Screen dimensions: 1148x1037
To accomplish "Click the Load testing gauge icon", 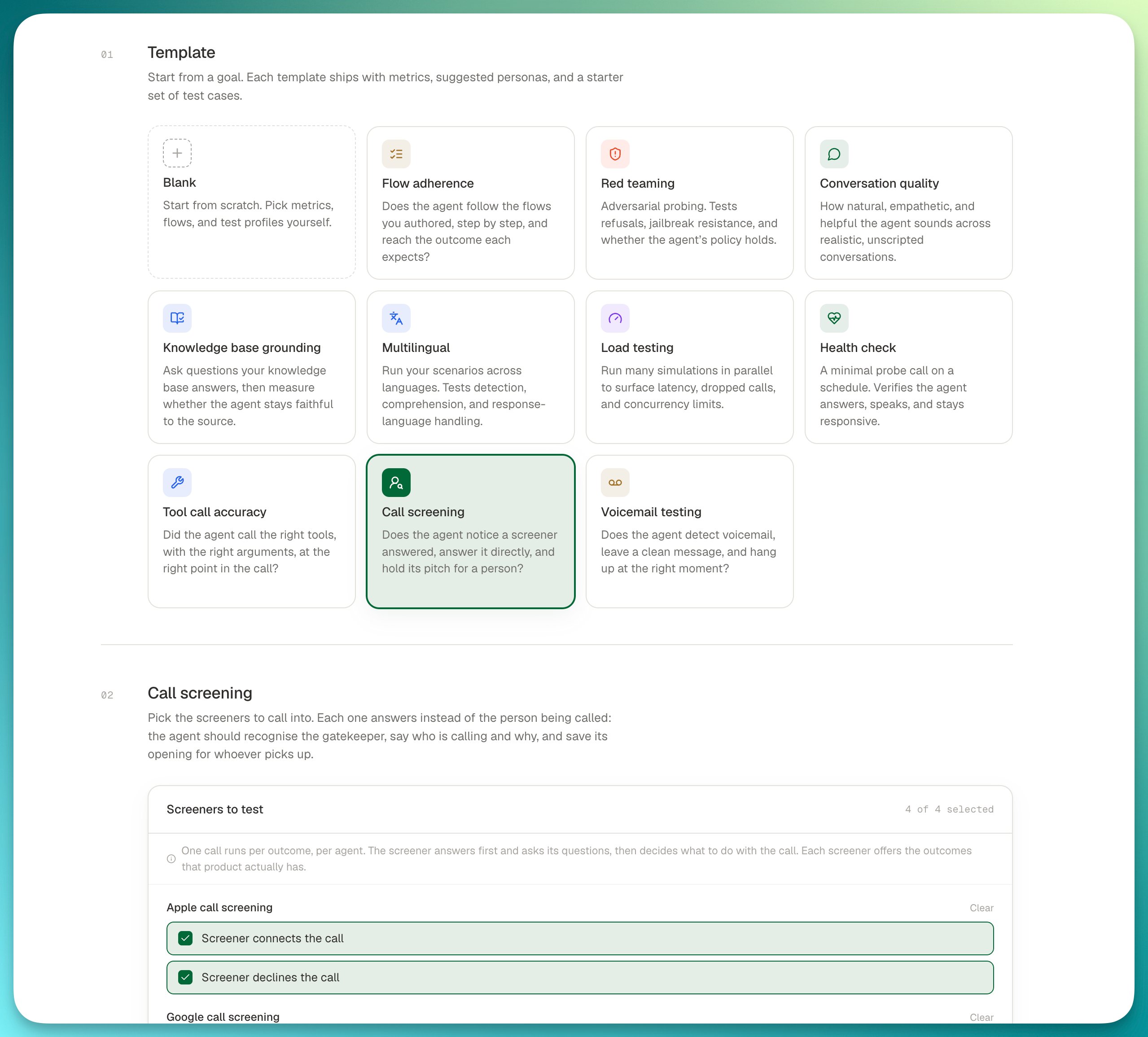I will 615,318.
